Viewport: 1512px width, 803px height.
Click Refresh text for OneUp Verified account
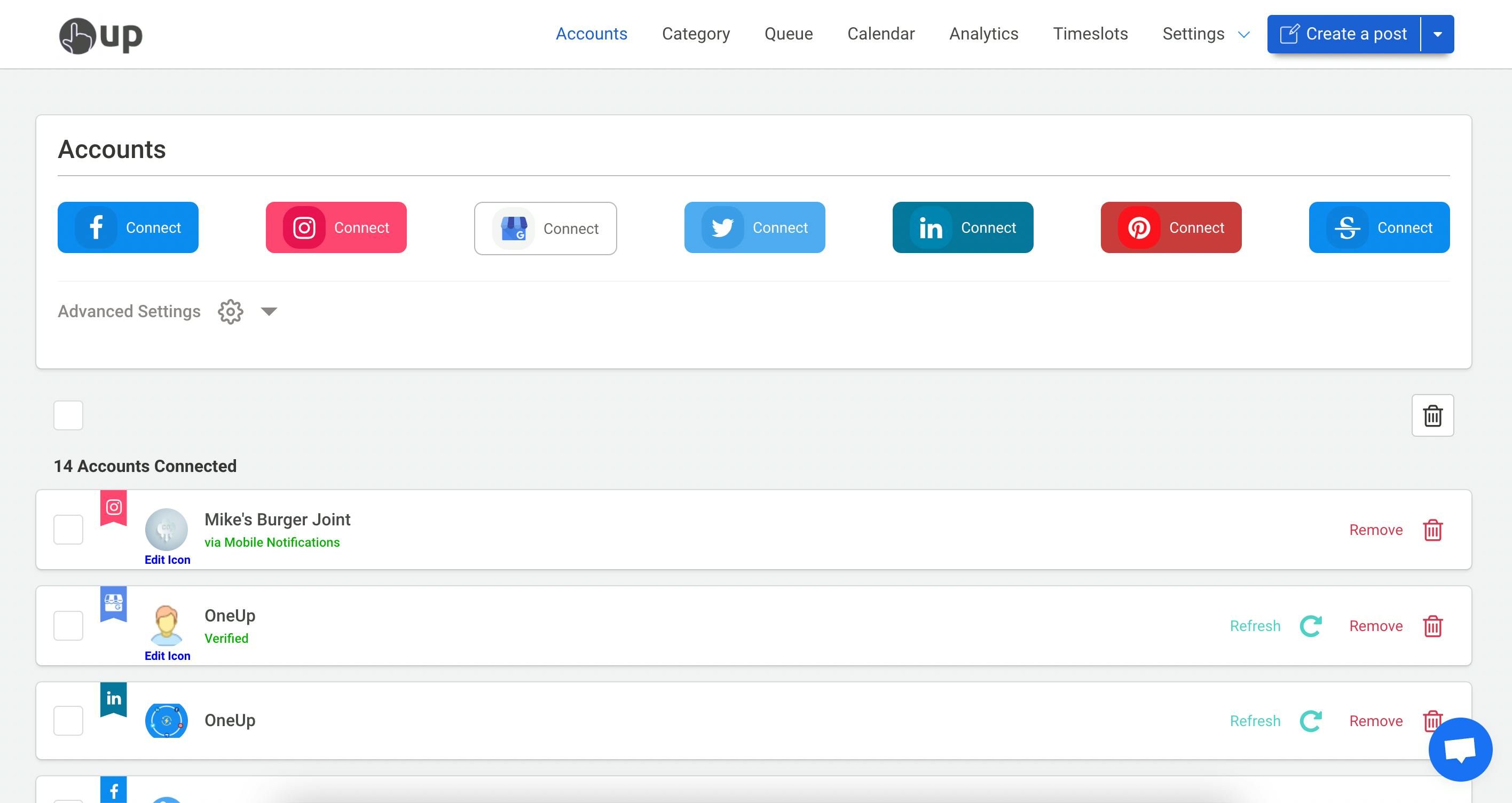click(x=1255, y=626)
